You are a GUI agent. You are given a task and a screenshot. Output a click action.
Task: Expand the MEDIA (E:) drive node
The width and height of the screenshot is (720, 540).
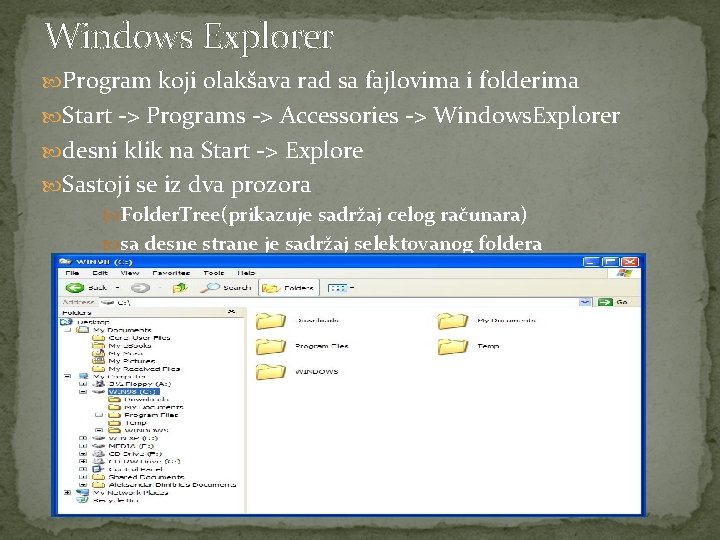[x=83, y=446]
